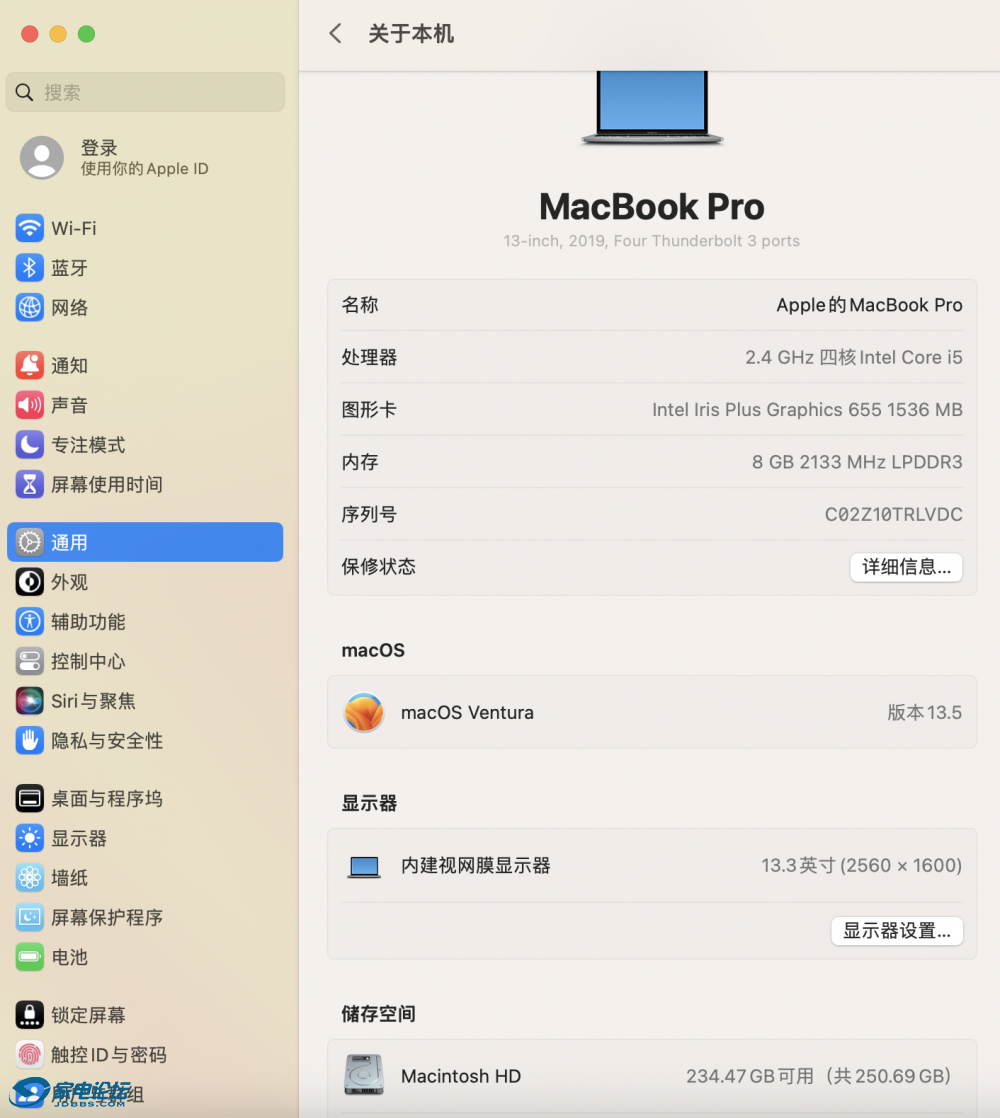Open Siri与聚焦 icon
The image size is (1000, 1118).
(x=29, y=701)
